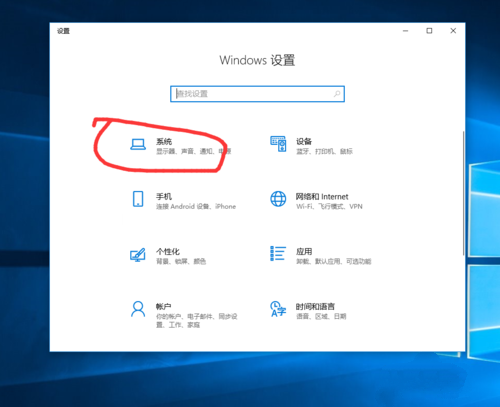Click the 系统 settings title
The image size is (500, 407).
(164, 141)
